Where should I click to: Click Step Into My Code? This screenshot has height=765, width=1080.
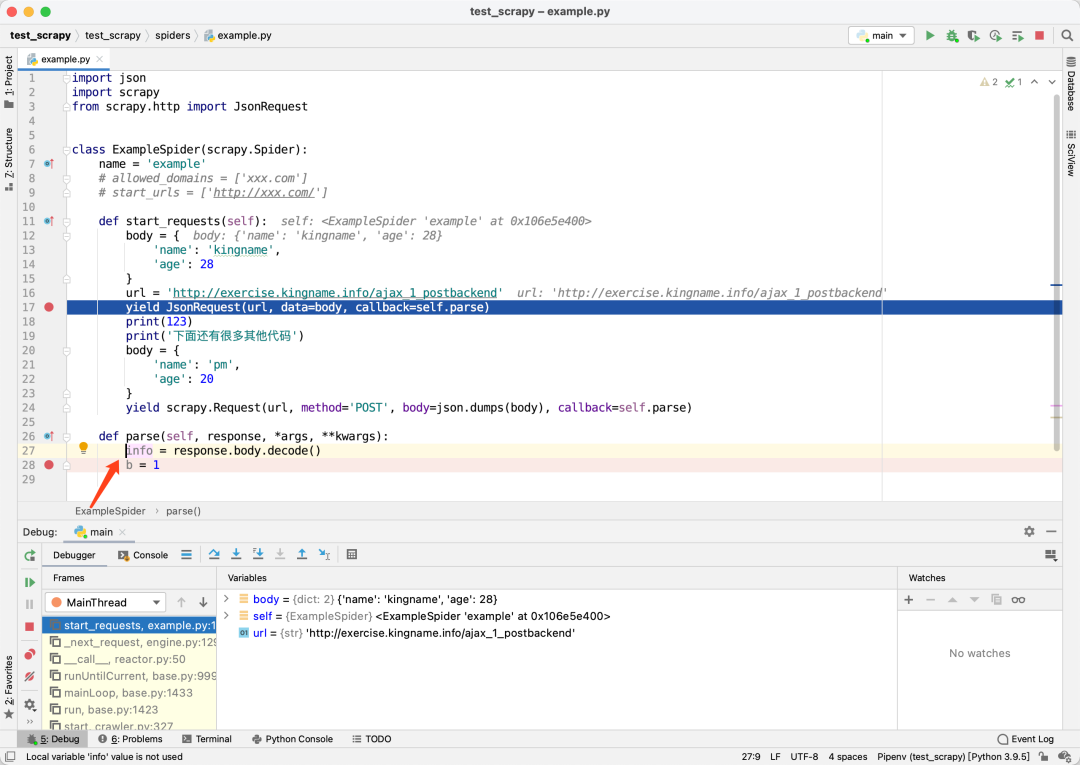[x=258, y=554]
